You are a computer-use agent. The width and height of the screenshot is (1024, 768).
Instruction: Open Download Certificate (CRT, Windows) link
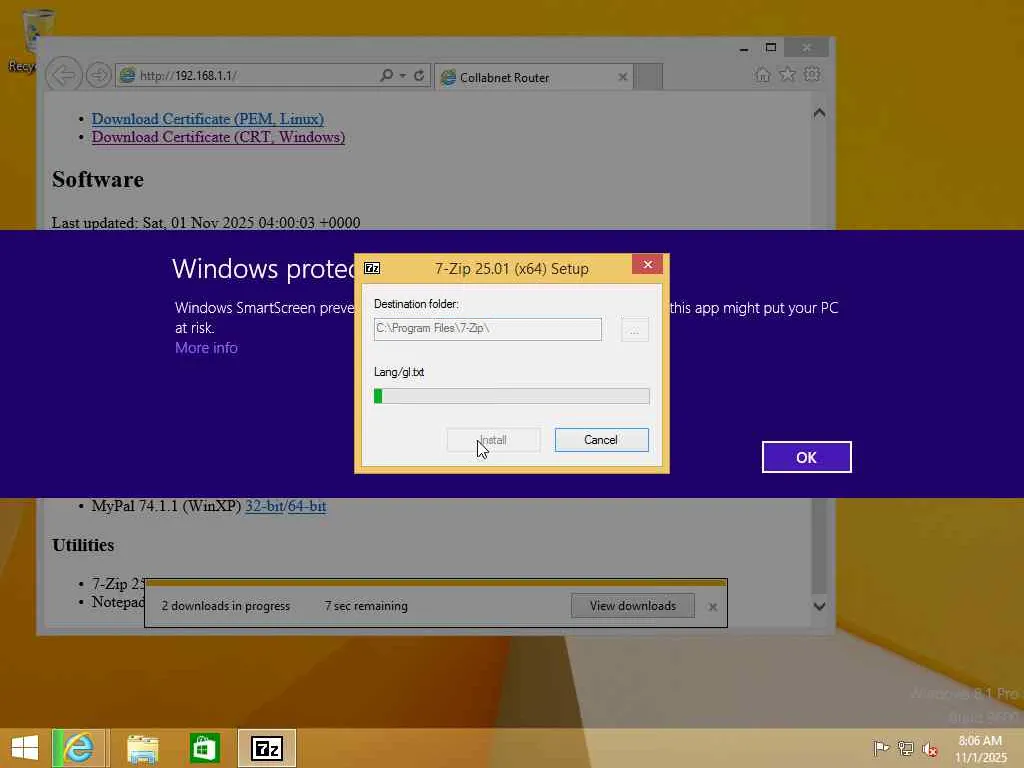click(x=218, y=137)
